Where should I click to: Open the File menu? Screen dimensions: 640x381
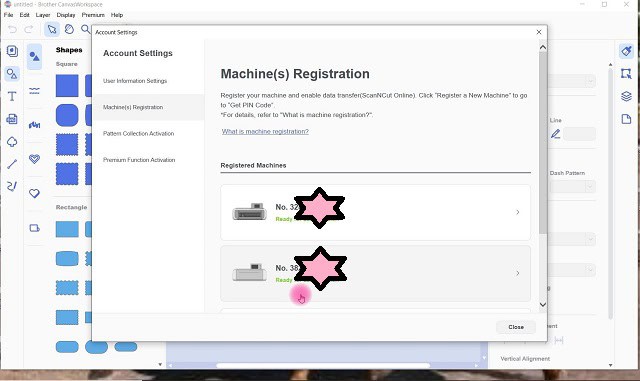[8, 15]
